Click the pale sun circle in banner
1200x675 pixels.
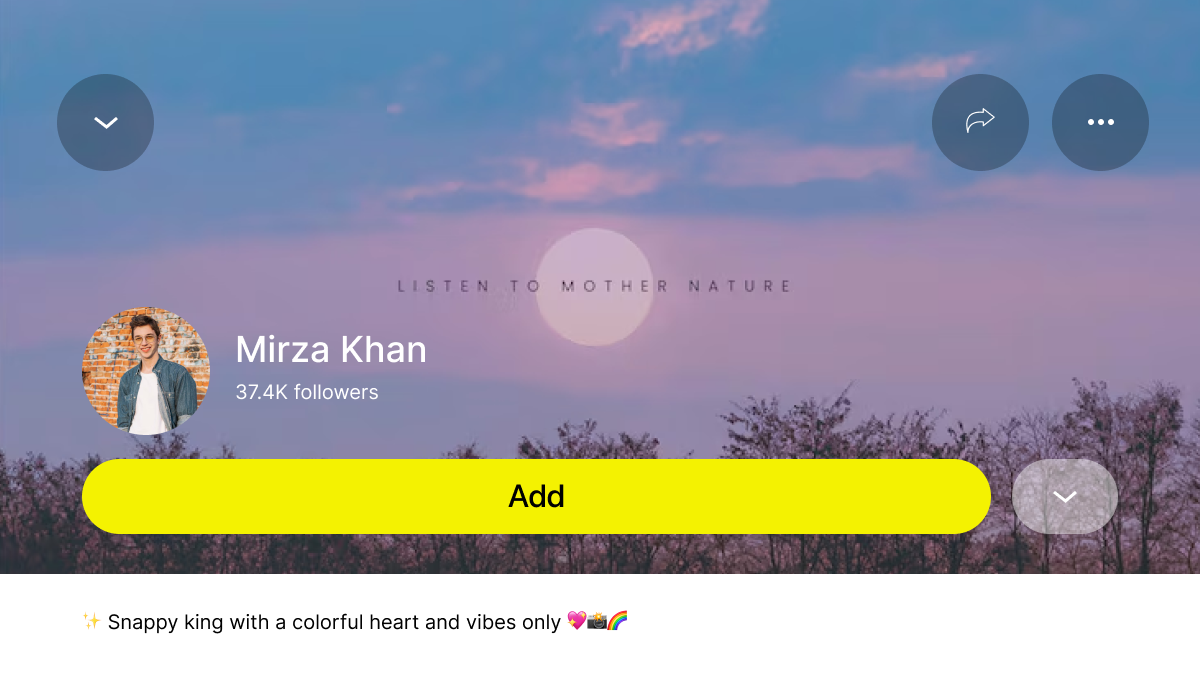pos(594,287)
